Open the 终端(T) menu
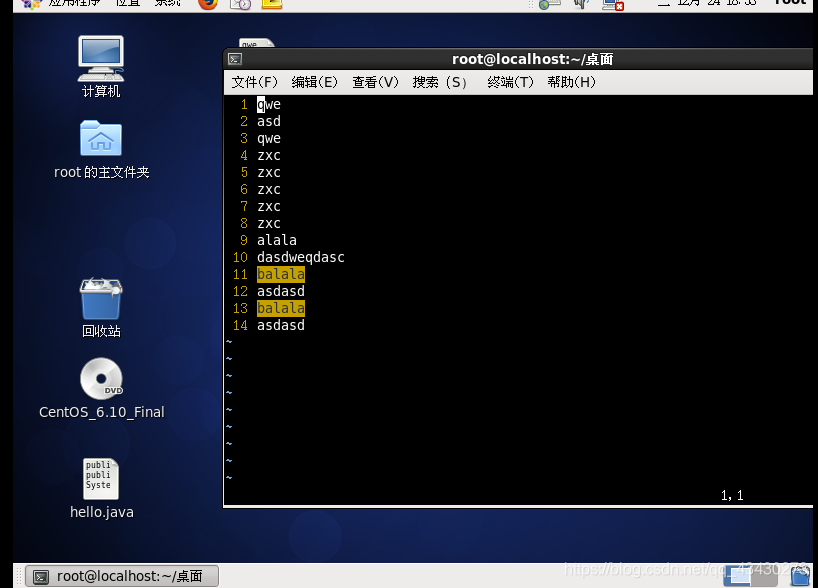Viewport: 818px width, 588px height. click(x=510, y=82)
